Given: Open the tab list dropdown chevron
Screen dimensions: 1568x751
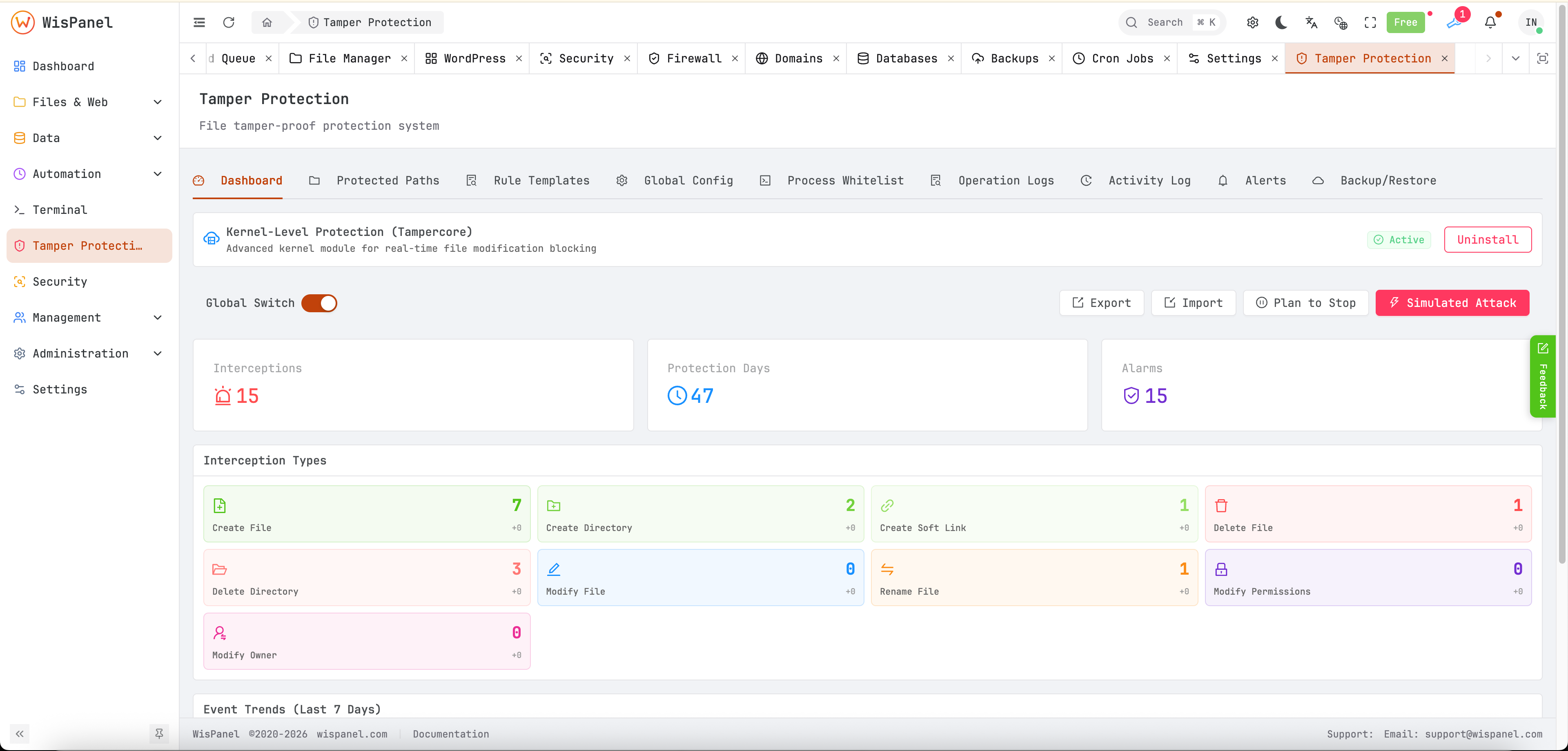Looking at the screenshot, I should [x=1515, y=58].
